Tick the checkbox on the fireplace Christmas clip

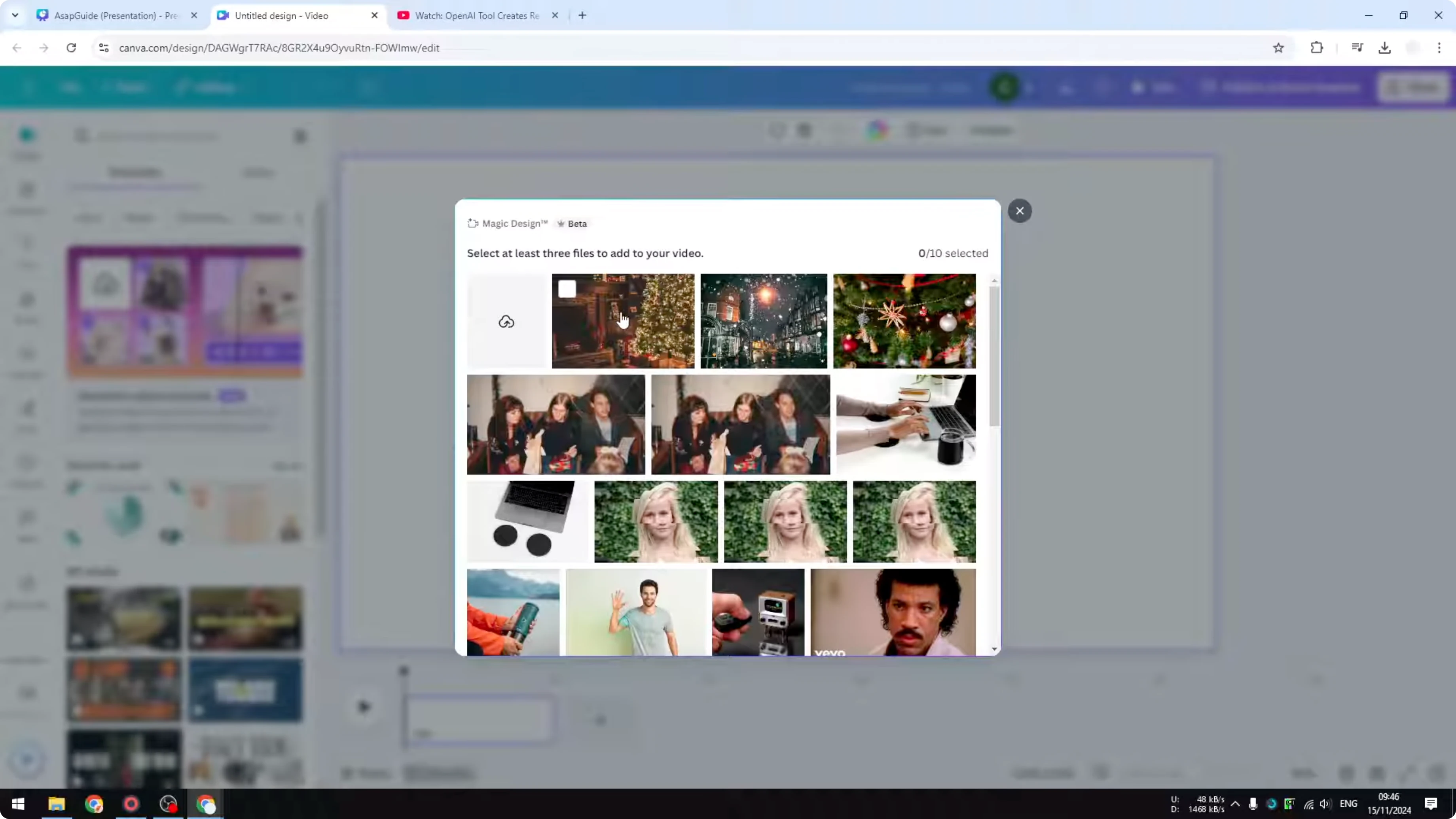point(567,289)
